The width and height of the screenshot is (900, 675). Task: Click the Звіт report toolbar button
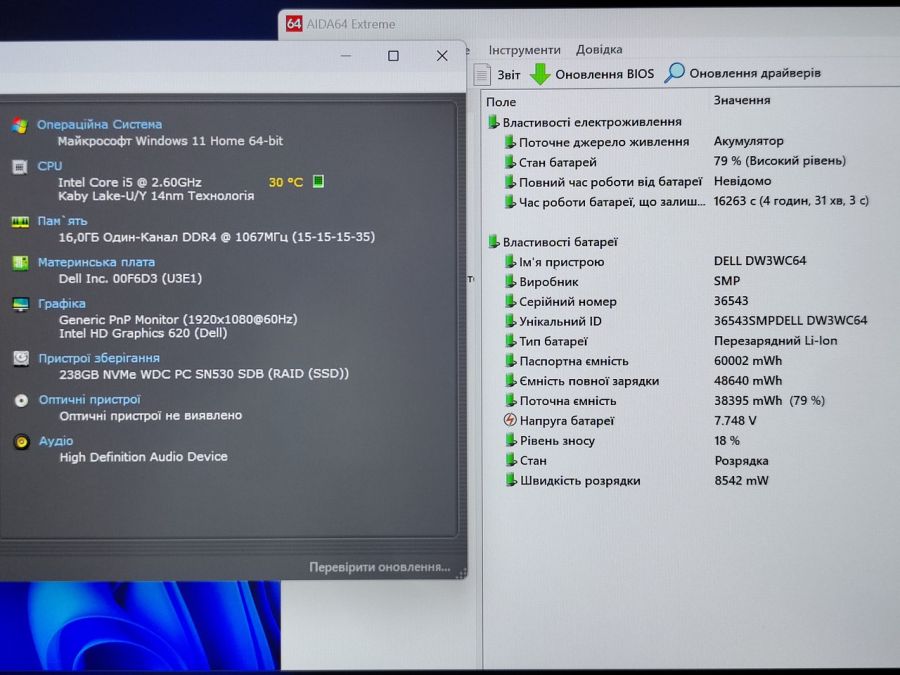497,75
